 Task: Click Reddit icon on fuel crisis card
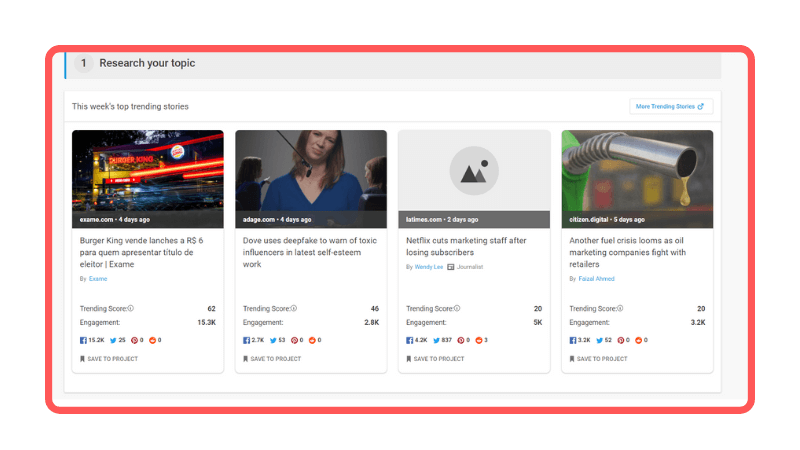(x=639, y=340)
